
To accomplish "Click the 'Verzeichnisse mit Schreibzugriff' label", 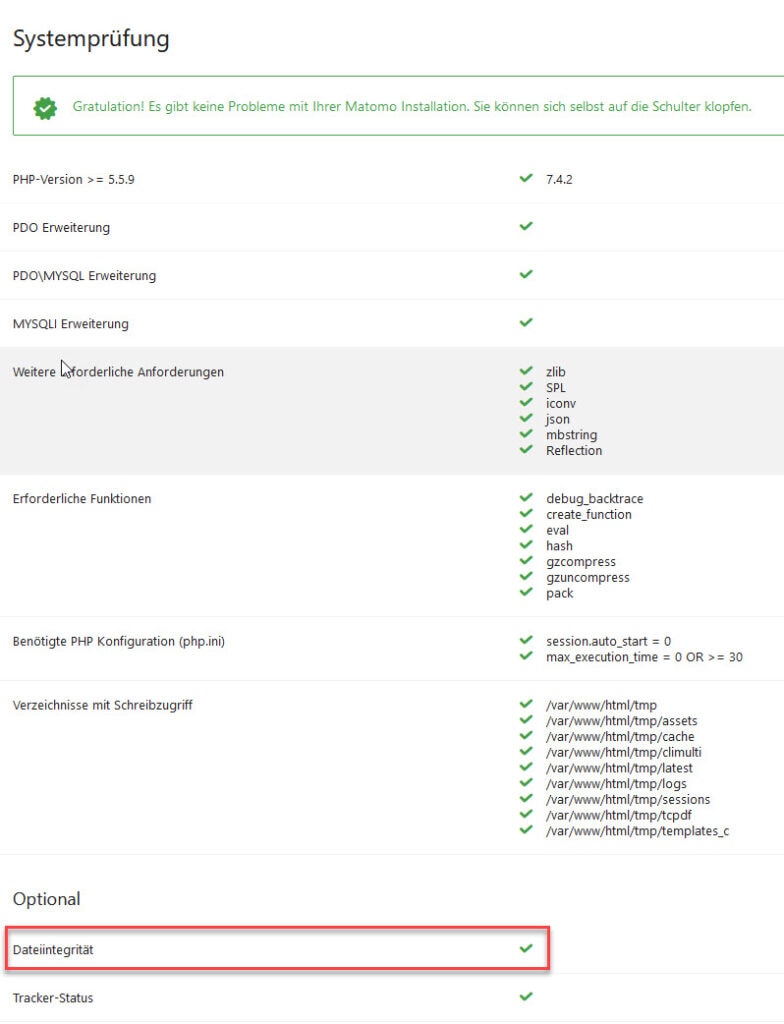I will (x=103, y=705).
